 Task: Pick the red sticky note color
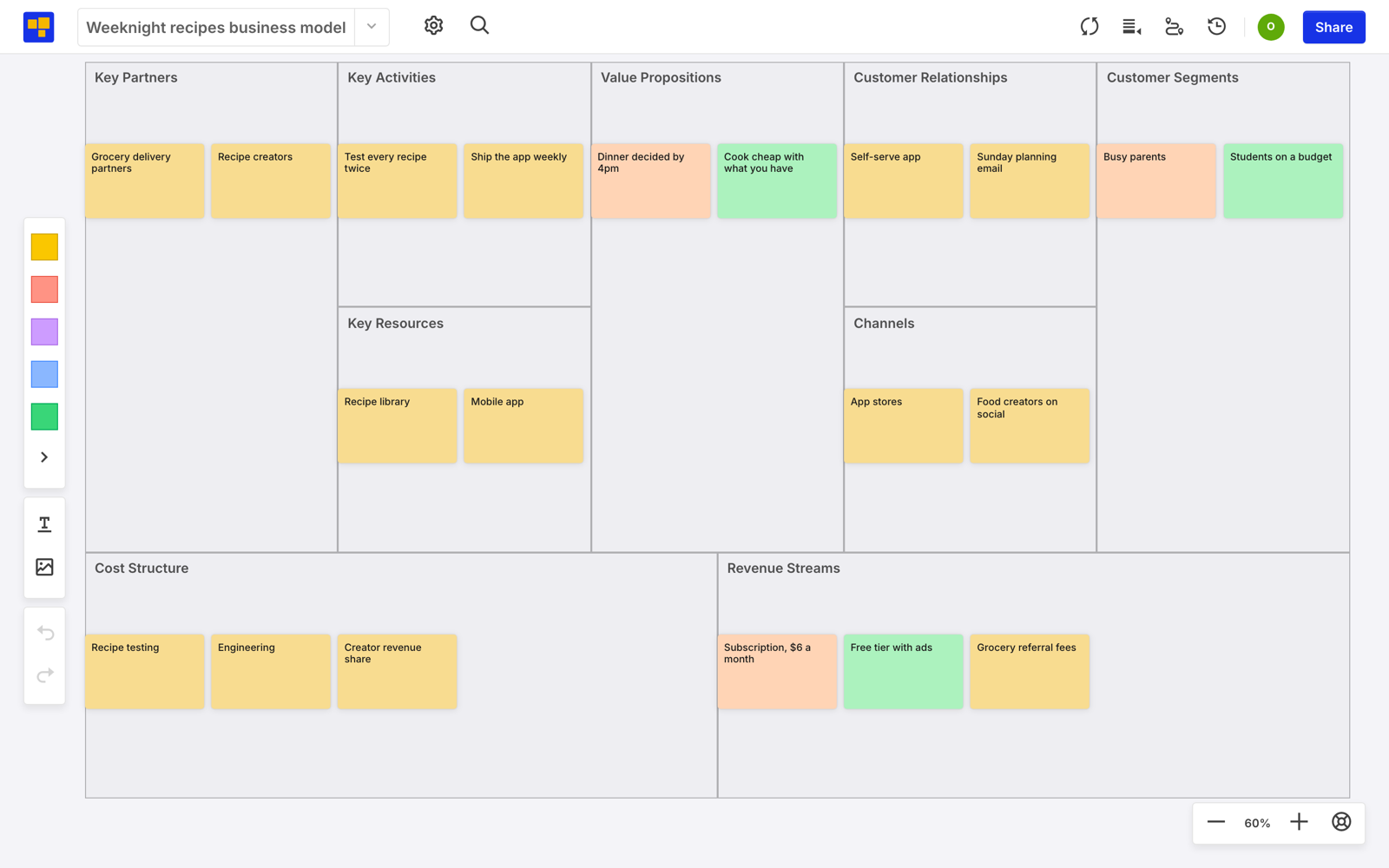click(44, 289)
